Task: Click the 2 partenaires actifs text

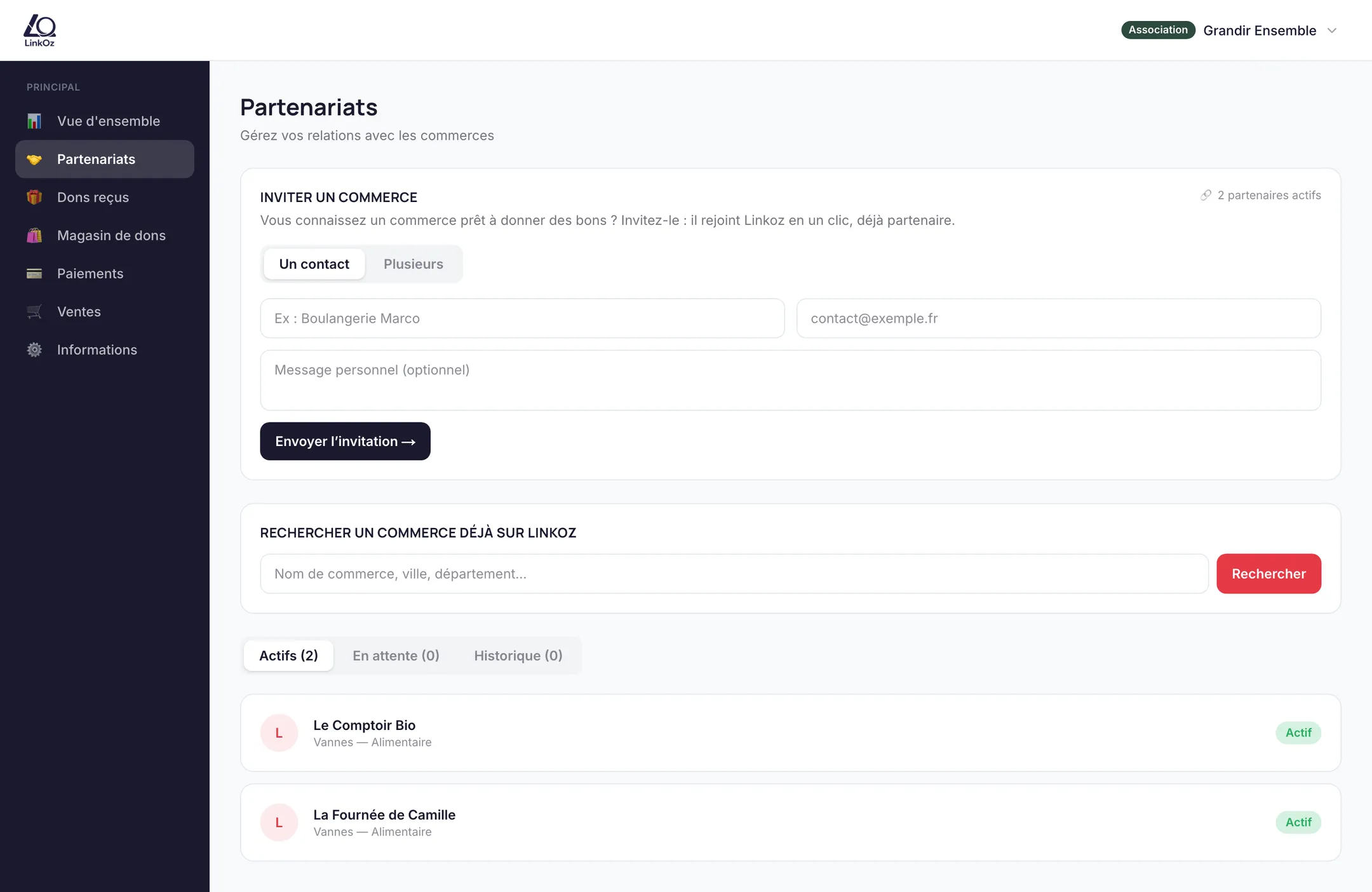Action: pyautogui.click(x=1269, y=195)
